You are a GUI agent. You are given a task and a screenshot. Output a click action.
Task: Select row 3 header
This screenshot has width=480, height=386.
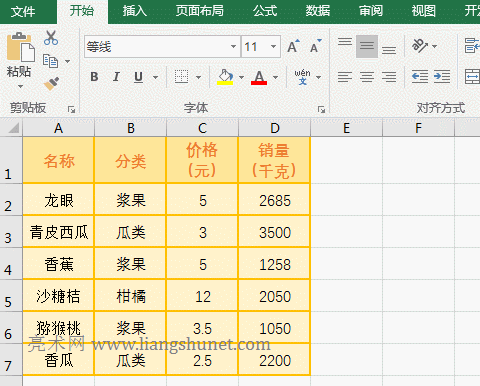[11, 232]
